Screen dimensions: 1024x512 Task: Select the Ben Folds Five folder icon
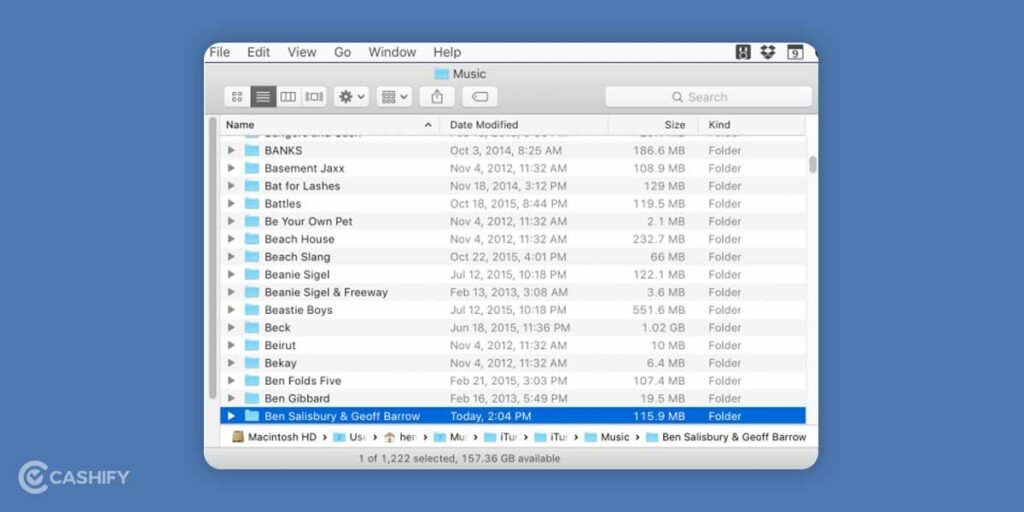coord(252,380)
